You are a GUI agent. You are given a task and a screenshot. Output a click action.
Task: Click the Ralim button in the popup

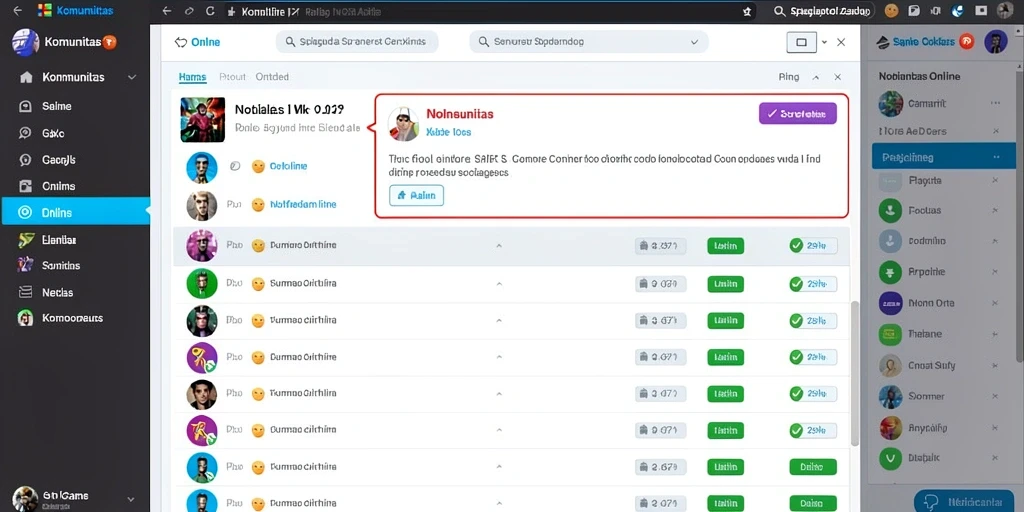[x=417, y=195]
